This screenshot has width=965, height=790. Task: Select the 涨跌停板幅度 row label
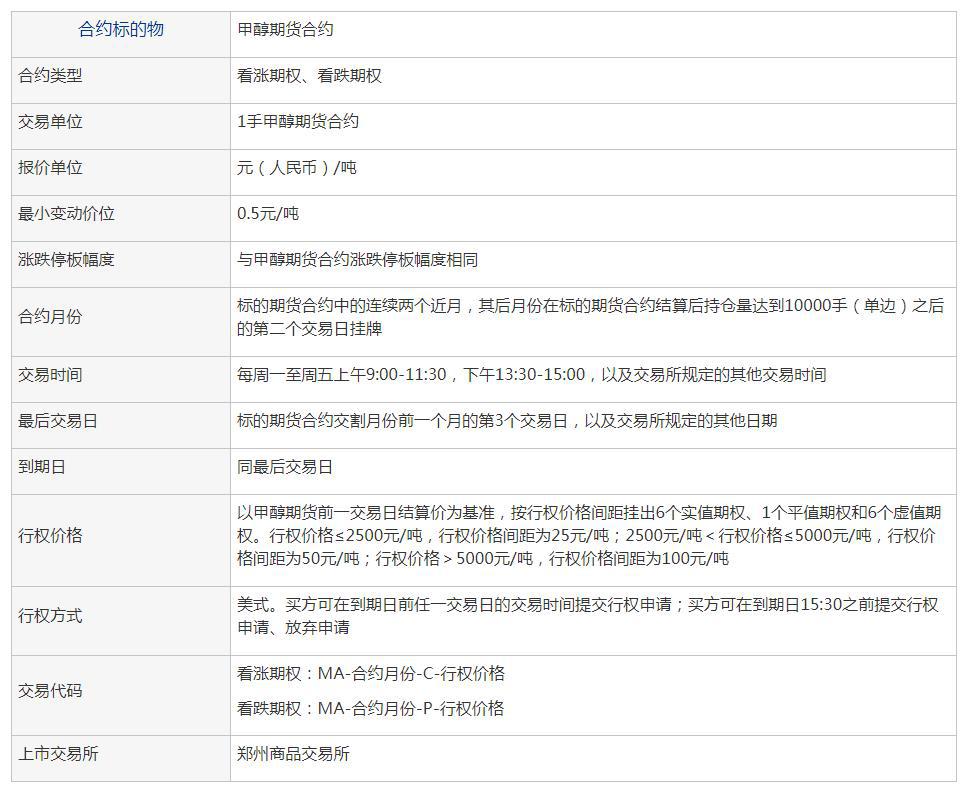[66, 260]
